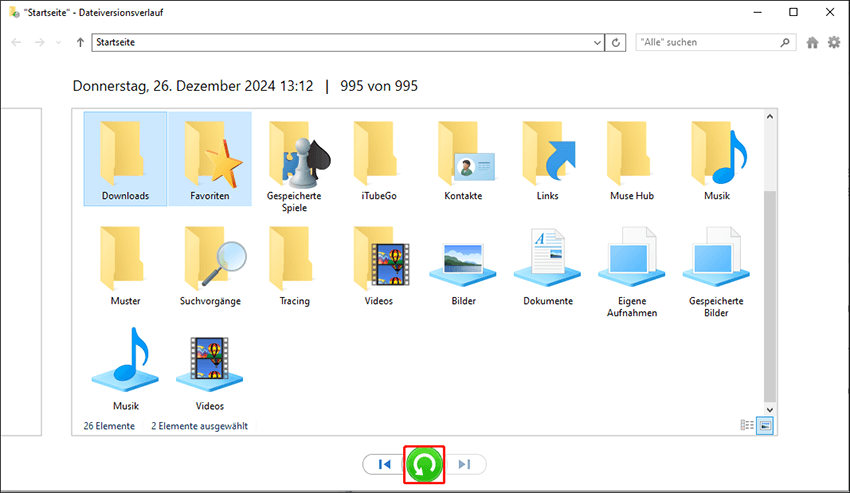Image resolution: width=850 pixels, height=493 pixels.
Task: Select the Muster folder
Action: click(125, 266)
